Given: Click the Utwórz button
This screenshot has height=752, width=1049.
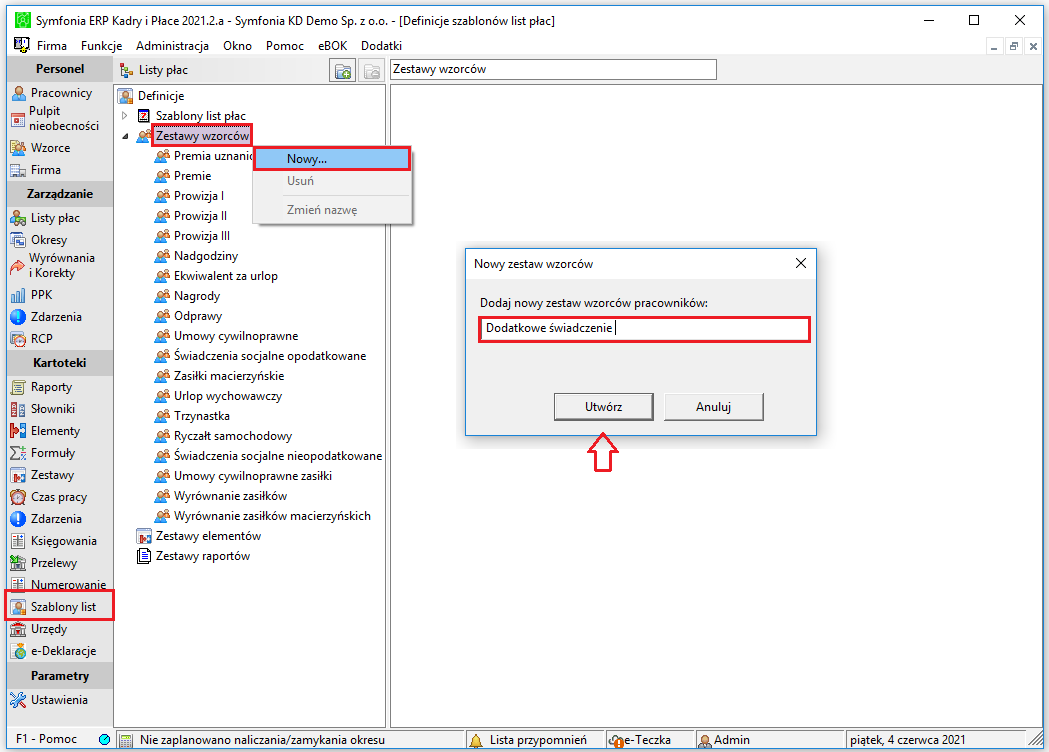Looking at the screenshot, I should 603,407.
